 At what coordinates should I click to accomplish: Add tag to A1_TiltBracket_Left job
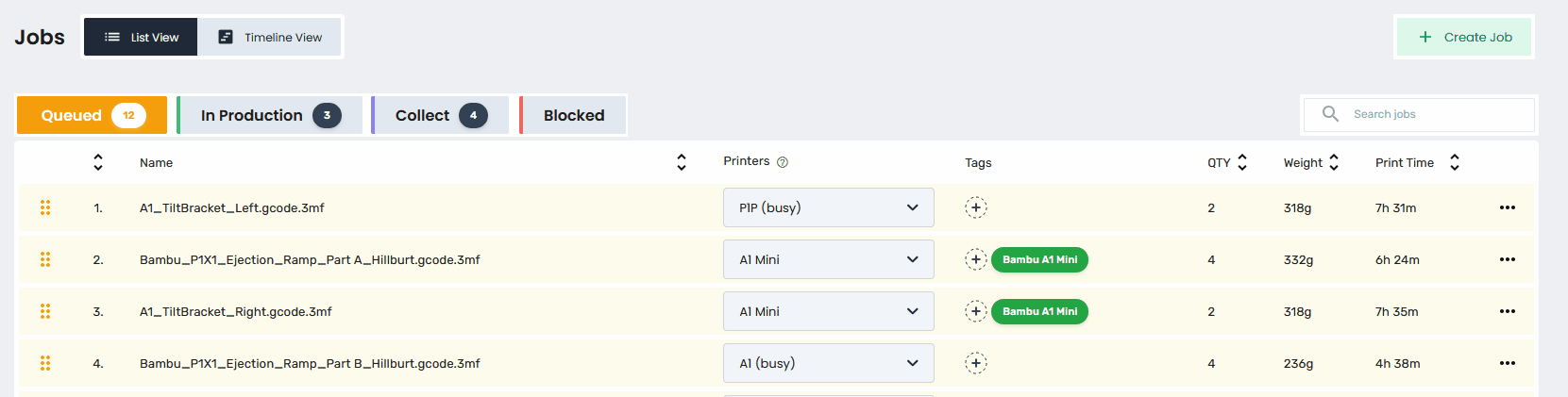click(976, 207)
